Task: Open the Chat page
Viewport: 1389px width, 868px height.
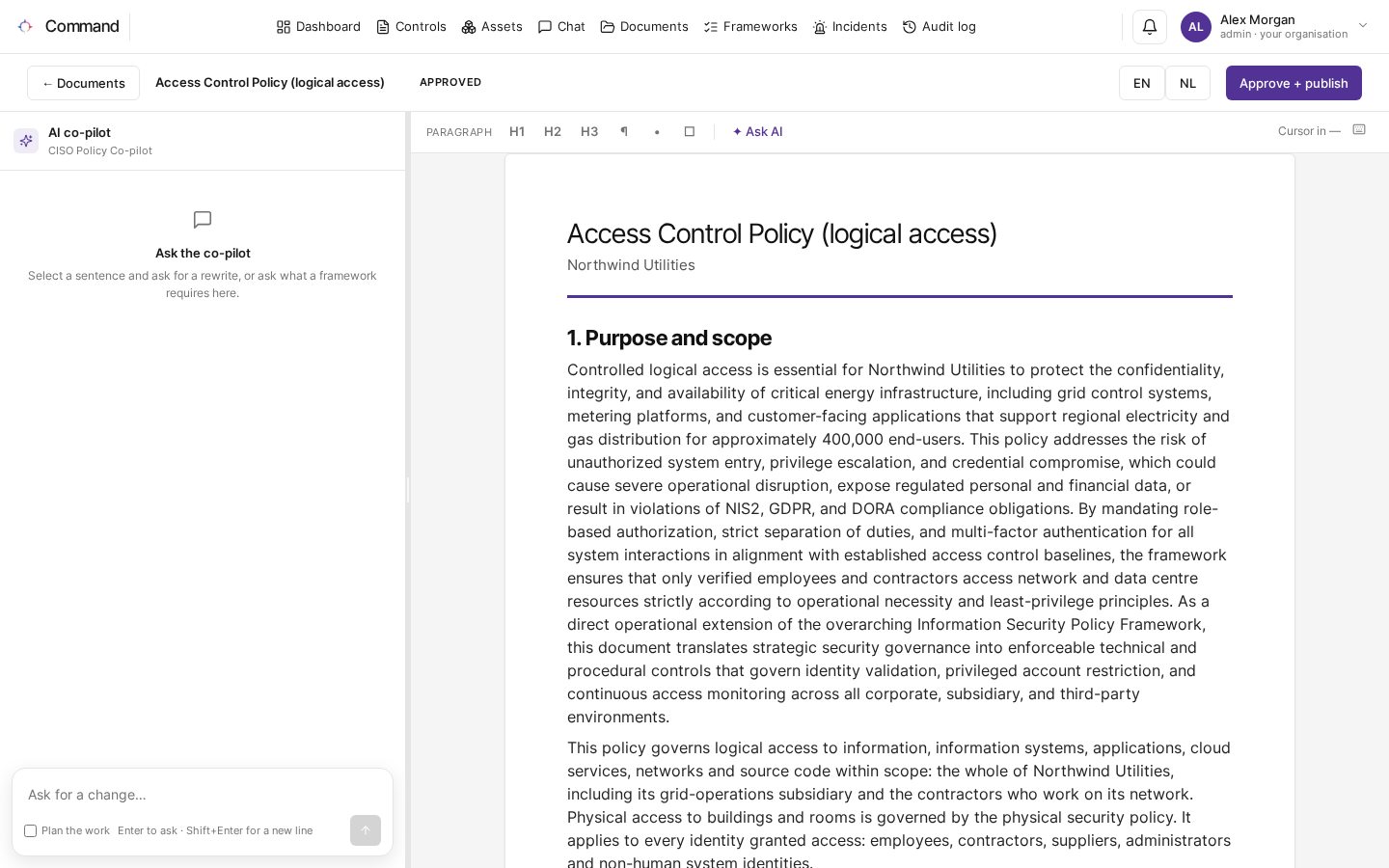Action: (561, 27)
